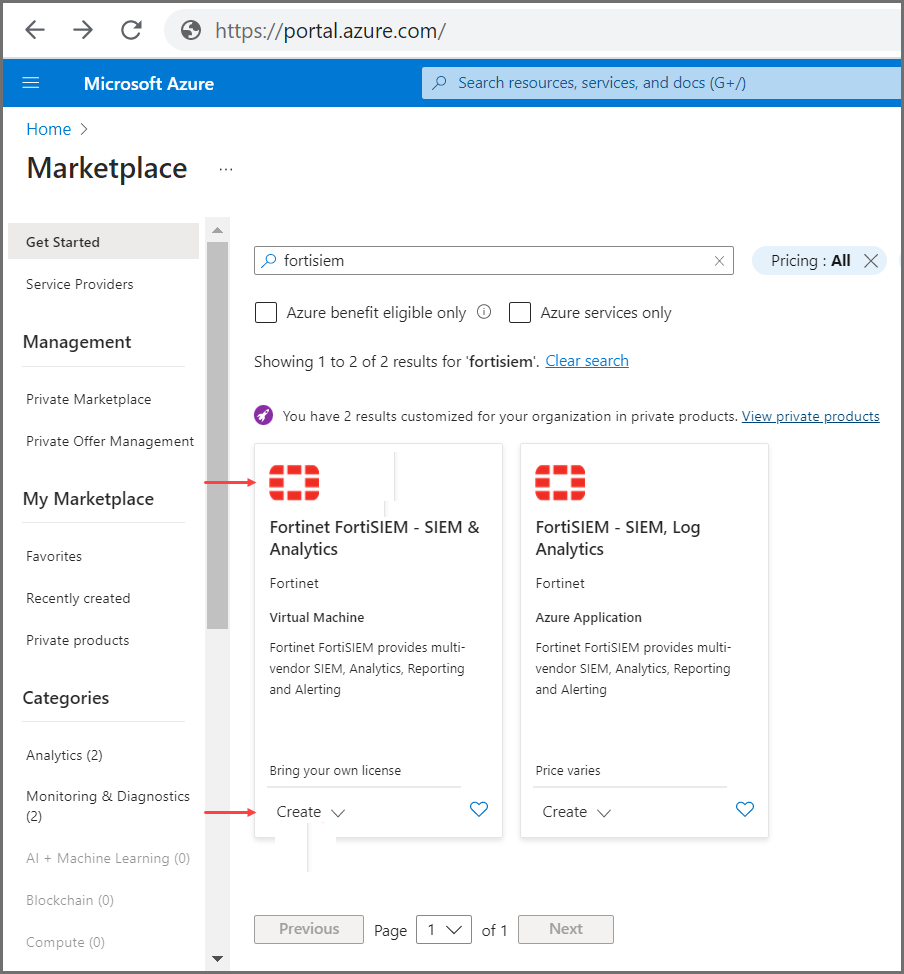Select Get Started in the sidebar

tap(62, 241)
